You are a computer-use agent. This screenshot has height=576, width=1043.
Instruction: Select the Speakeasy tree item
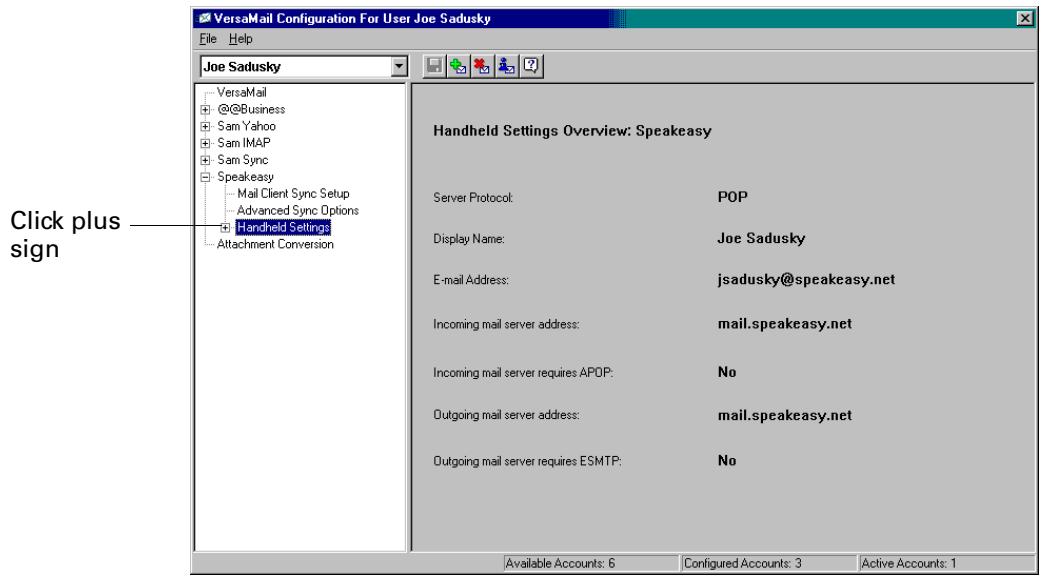245,176
